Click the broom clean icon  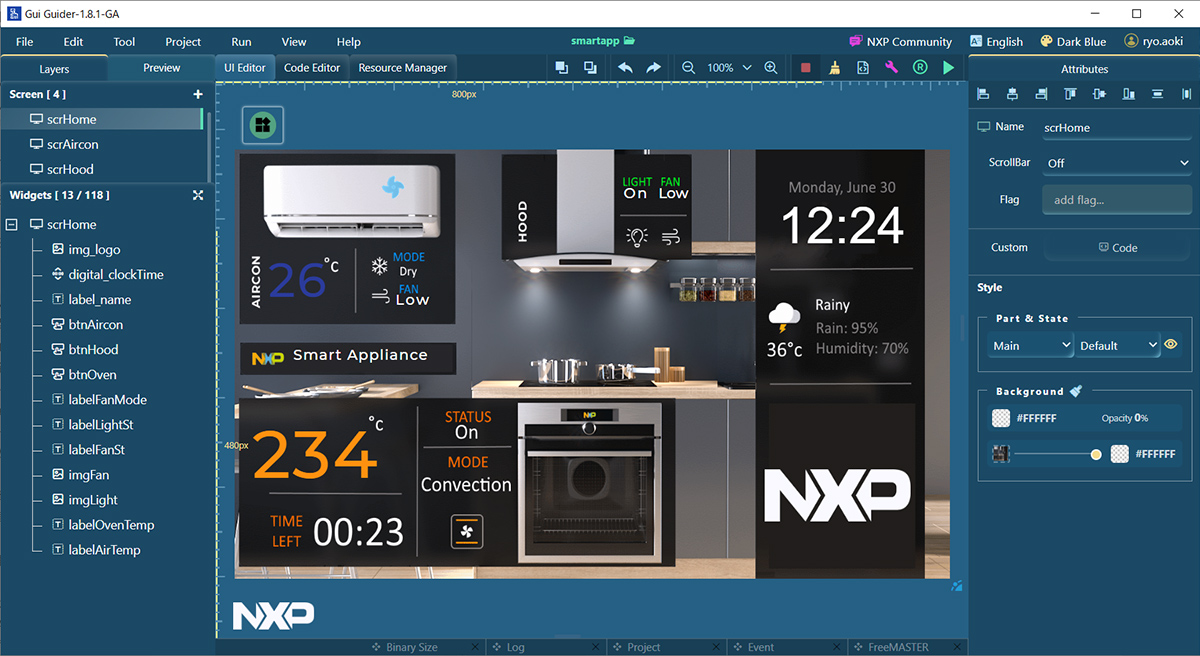(x=835, y=68)
